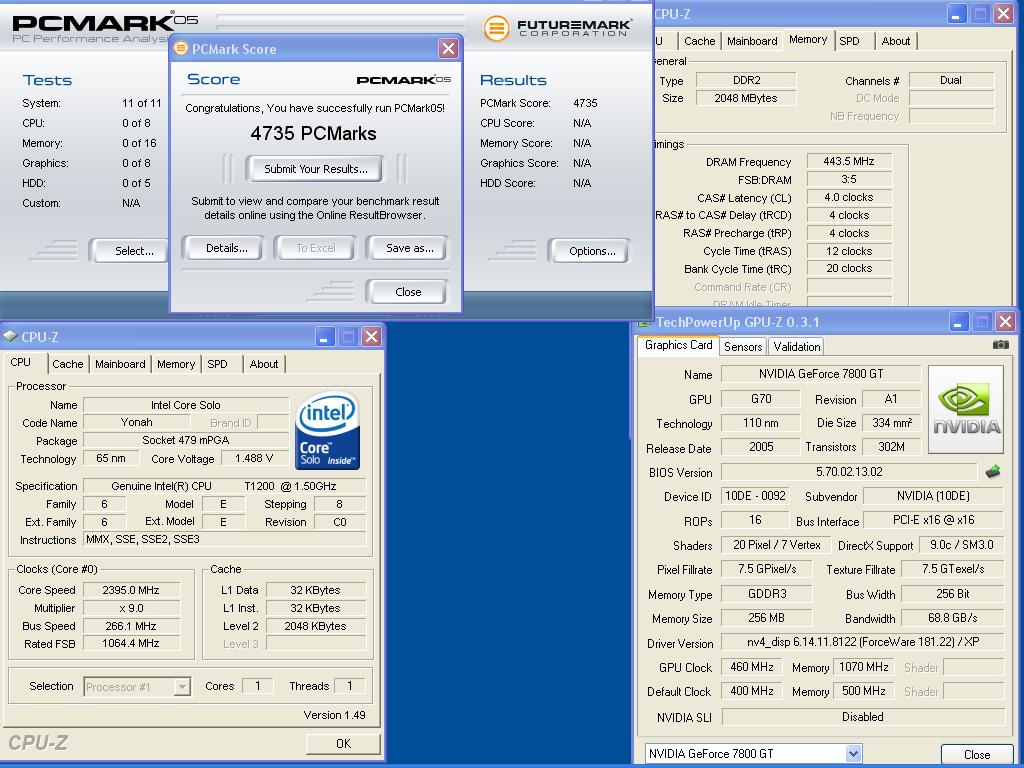Image resolution: width=1024 pixels, height=768 pixels.
Task: Open About tab in top-right CPU-Z window
Action: pos(896,41)
